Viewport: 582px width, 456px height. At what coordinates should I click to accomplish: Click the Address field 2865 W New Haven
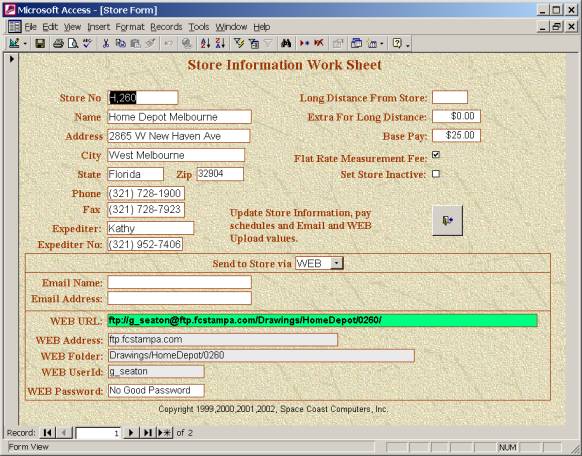(x=179, y=136)
